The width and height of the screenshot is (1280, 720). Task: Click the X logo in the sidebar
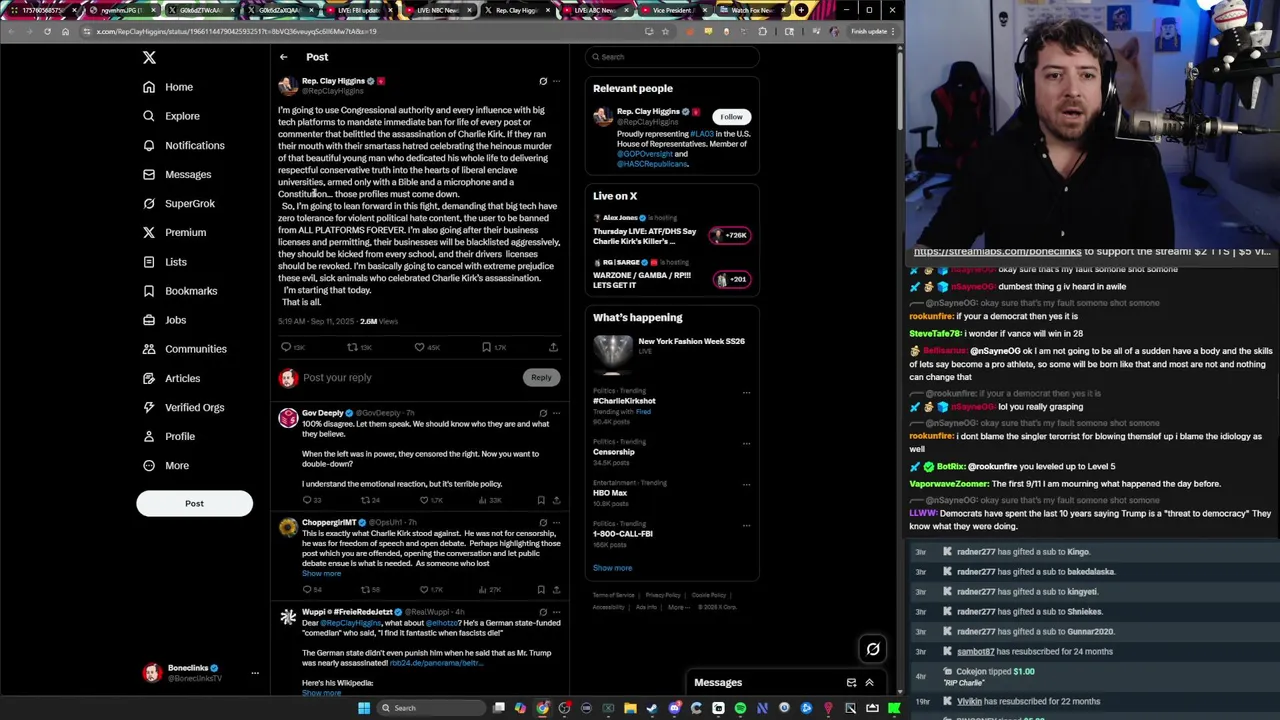(149, 58)
